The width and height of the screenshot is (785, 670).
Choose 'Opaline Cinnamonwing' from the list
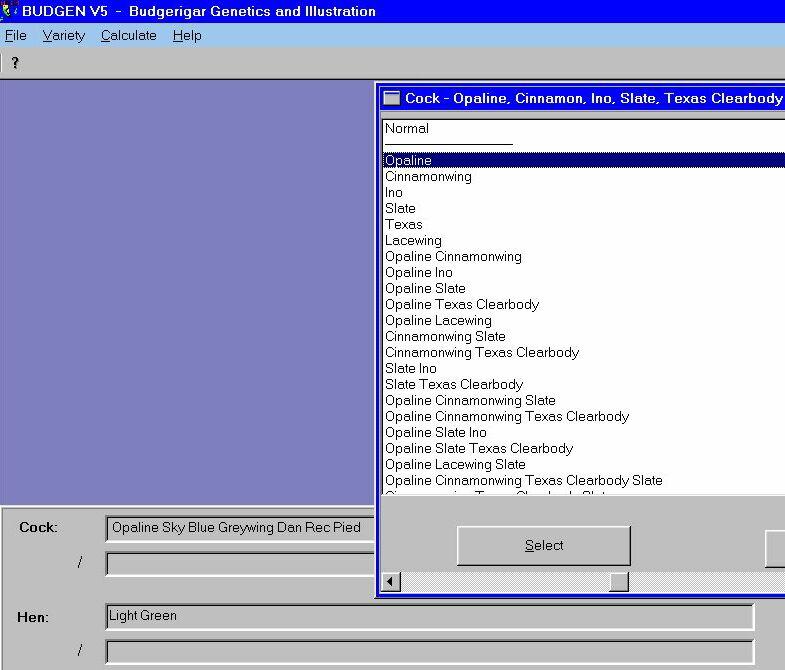584,256
